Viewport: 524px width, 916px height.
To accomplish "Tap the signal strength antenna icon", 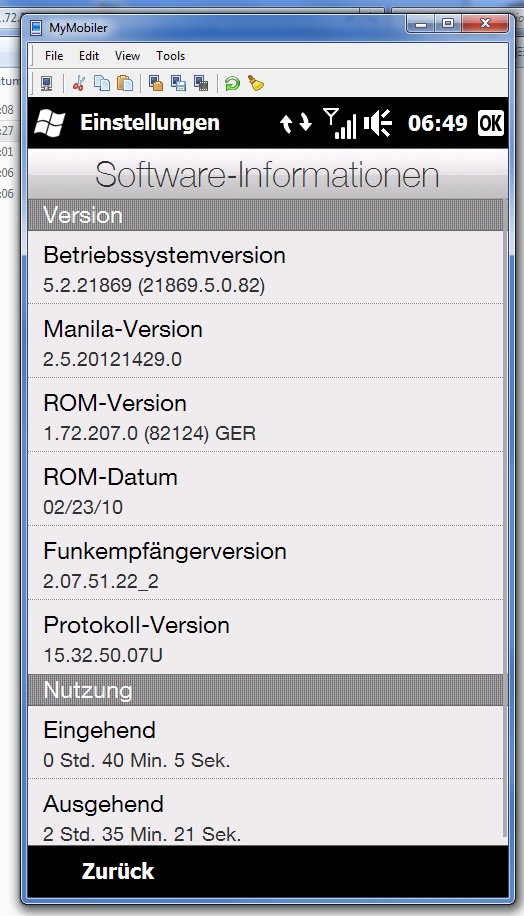I will pos(339,123).
